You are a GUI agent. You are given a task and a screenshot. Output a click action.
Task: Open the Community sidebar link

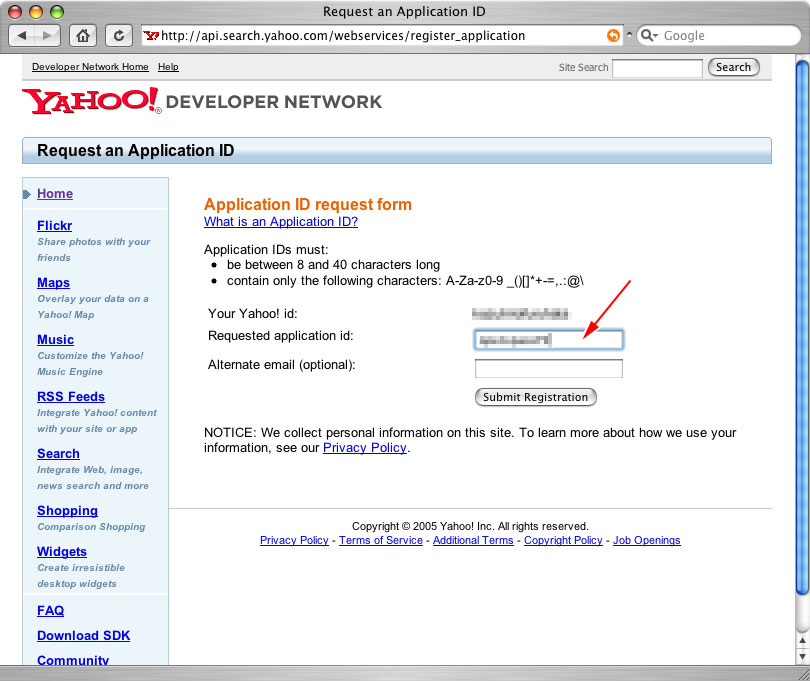73,660
